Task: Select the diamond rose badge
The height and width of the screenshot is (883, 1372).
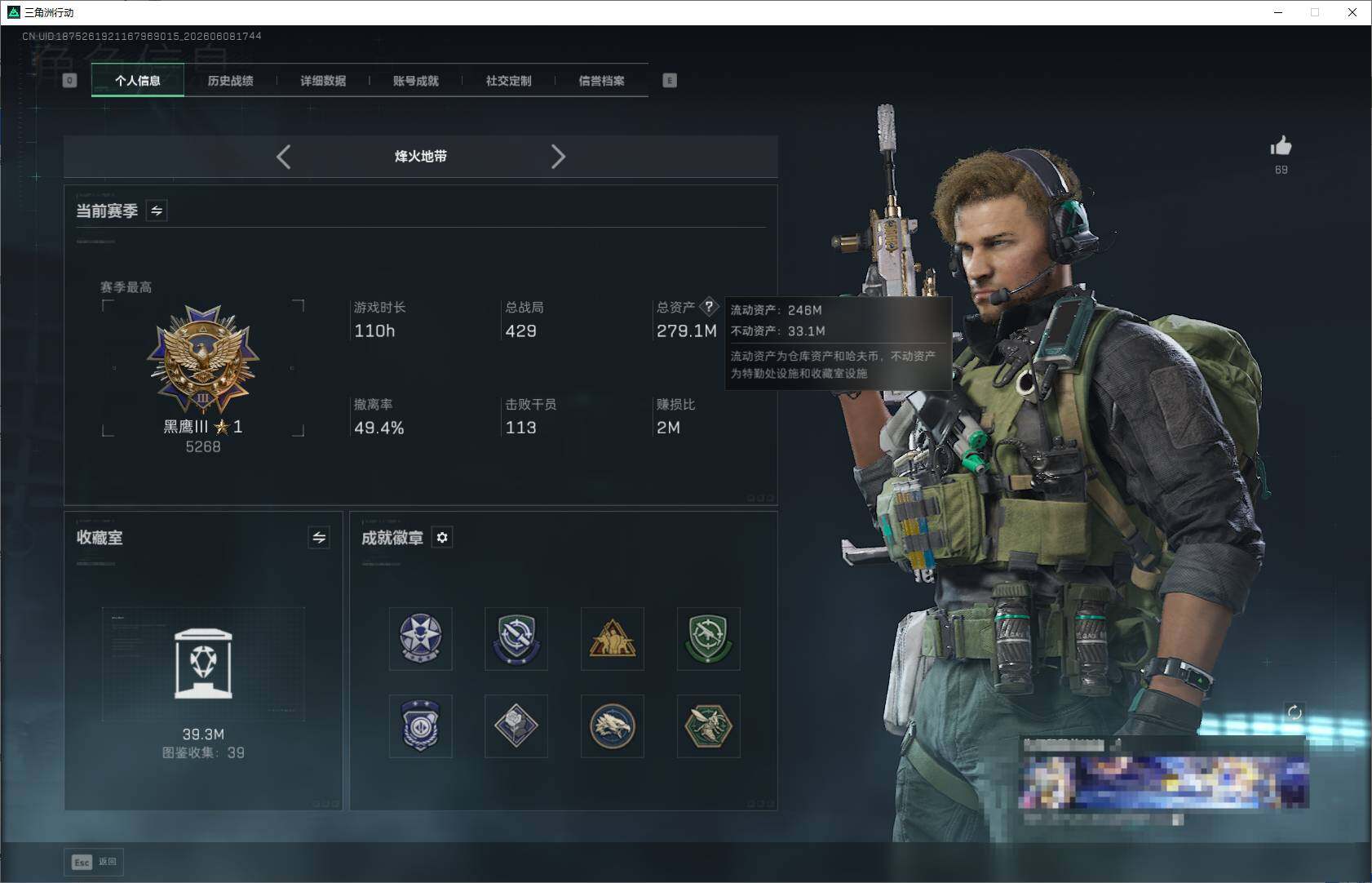Action: coord(516,726)
